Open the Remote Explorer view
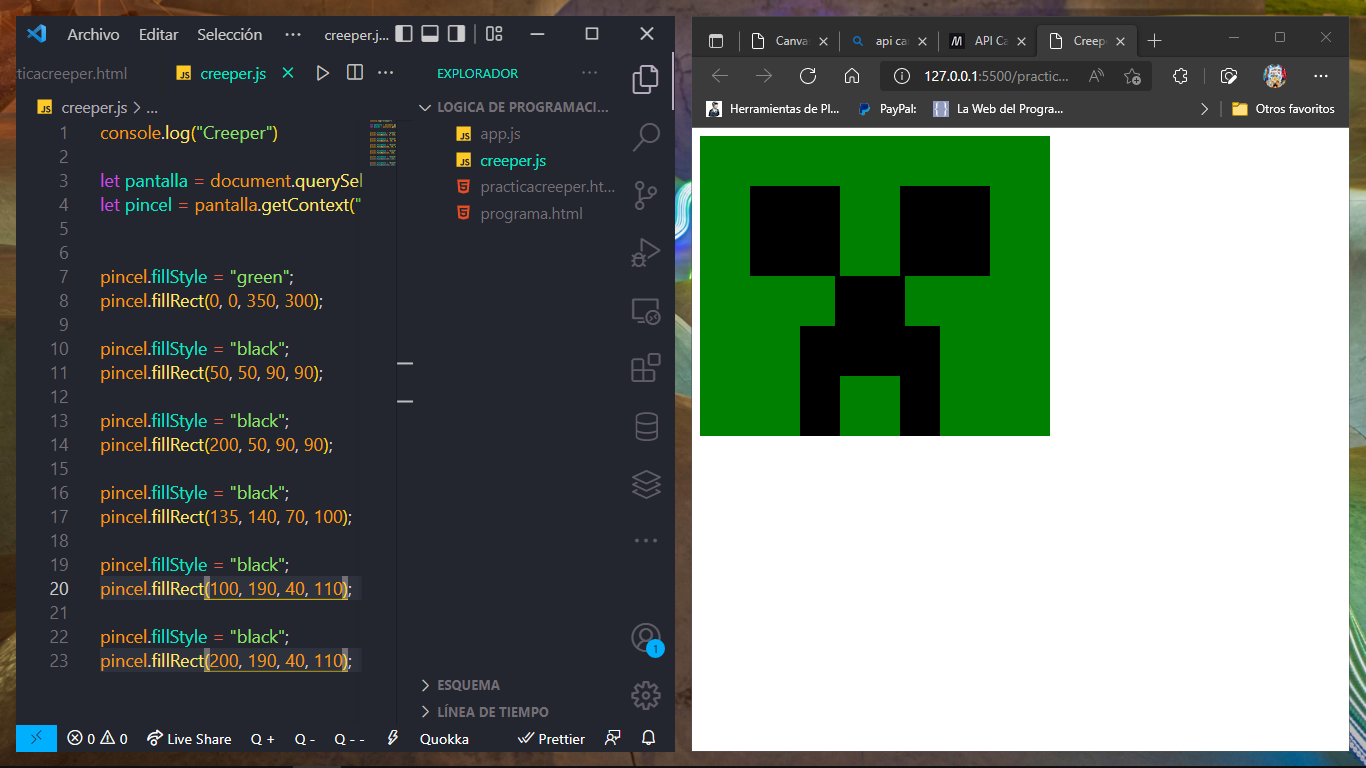1366x768 pixels. (646, 311)
